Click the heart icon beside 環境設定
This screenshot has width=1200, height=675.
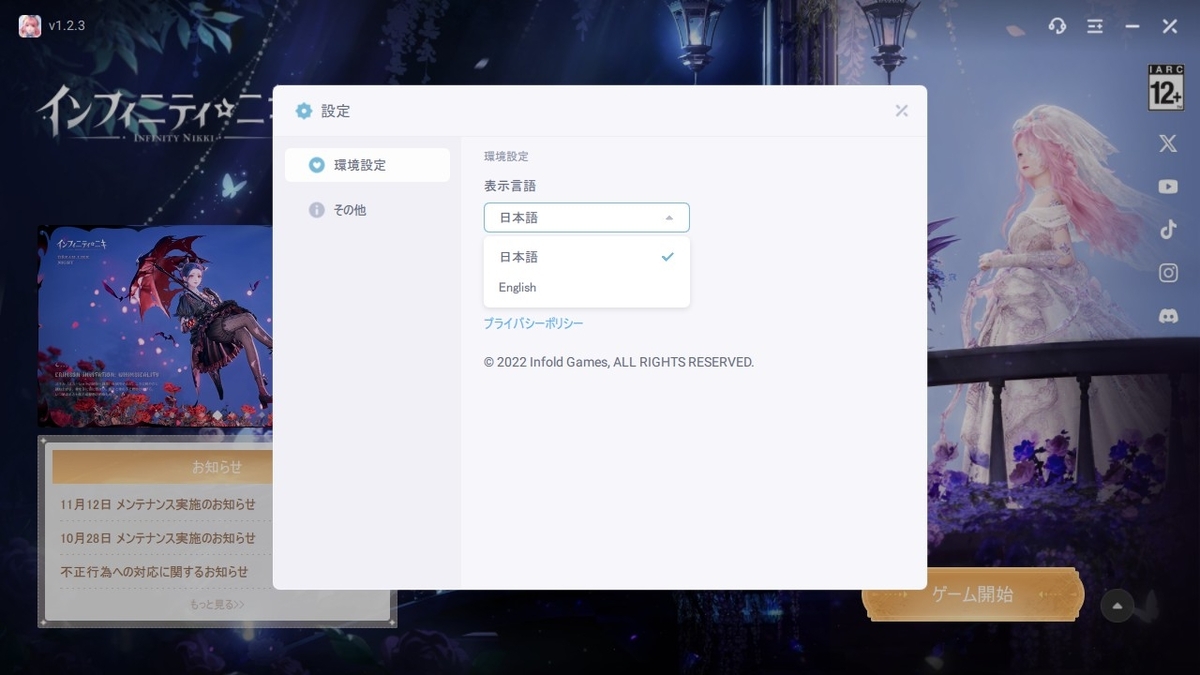click(x=317, y=165)
